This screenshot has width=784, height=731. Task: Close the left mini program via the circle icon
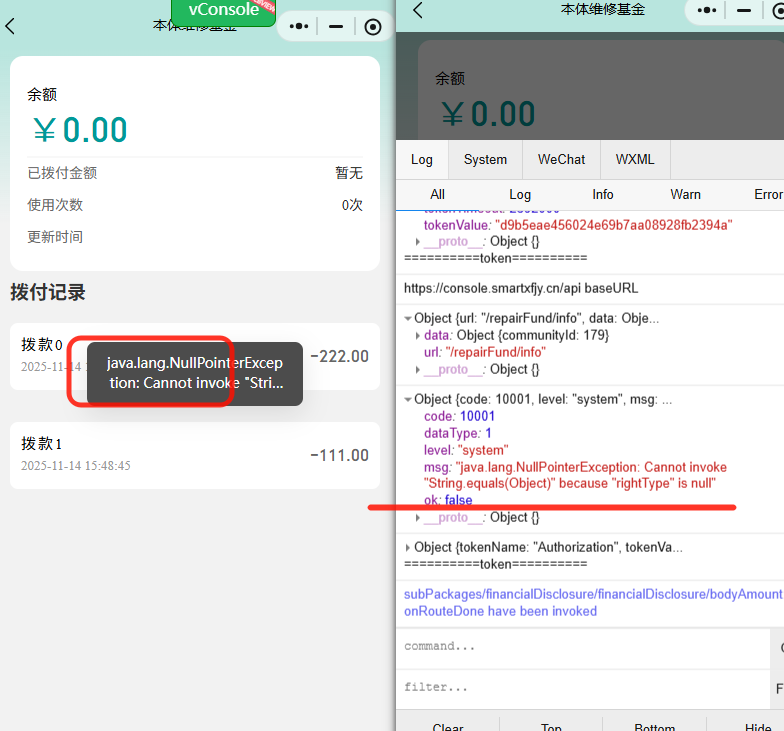373,27
